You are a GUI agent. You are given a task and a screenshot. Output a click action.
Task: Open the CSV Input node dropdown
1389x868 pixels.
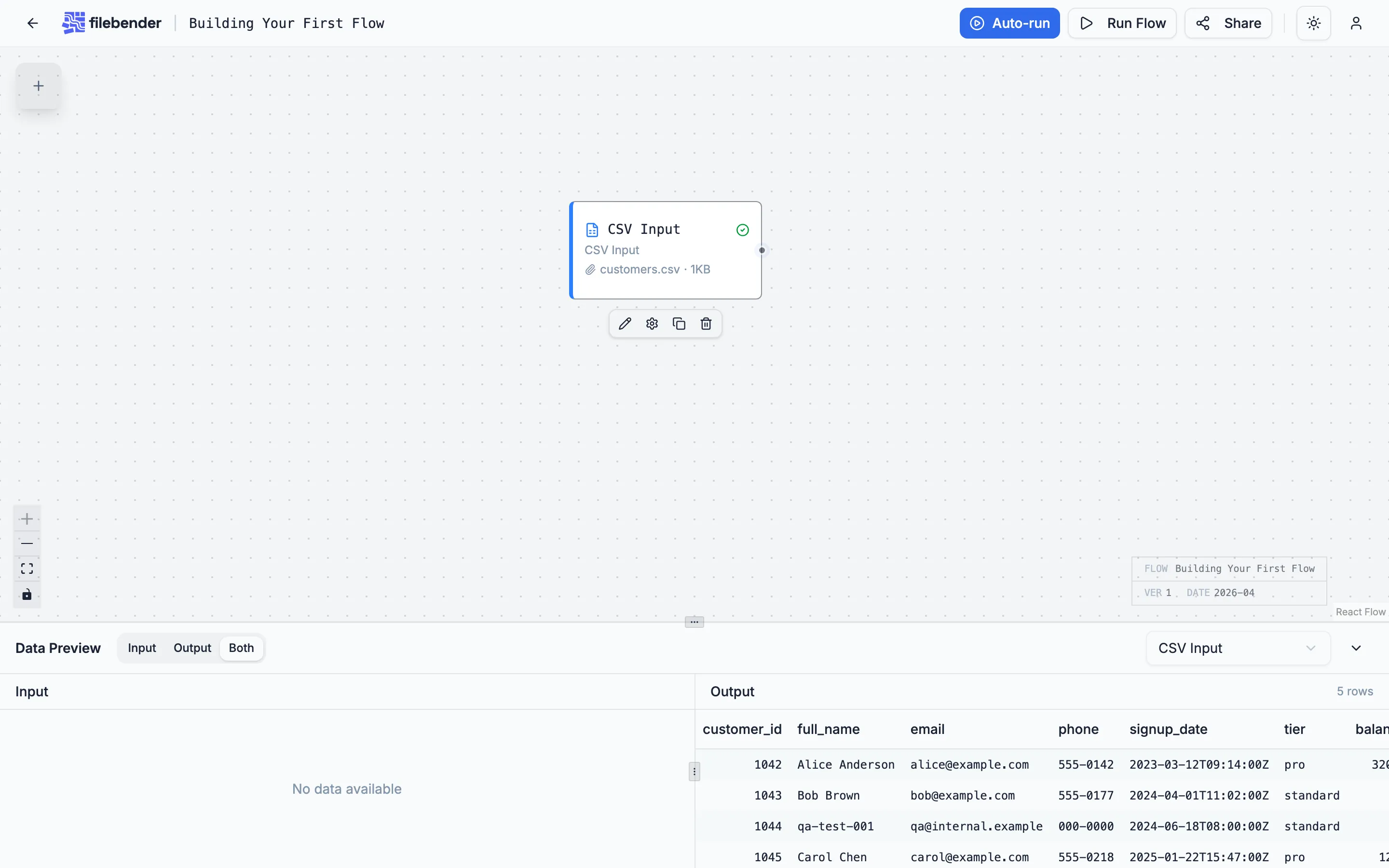1238,648
